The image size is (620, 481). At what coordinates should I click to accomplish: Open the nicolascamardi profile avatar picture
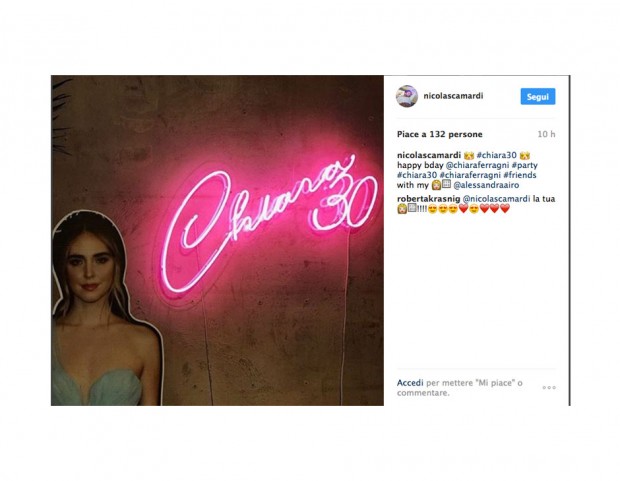[407, 96]
